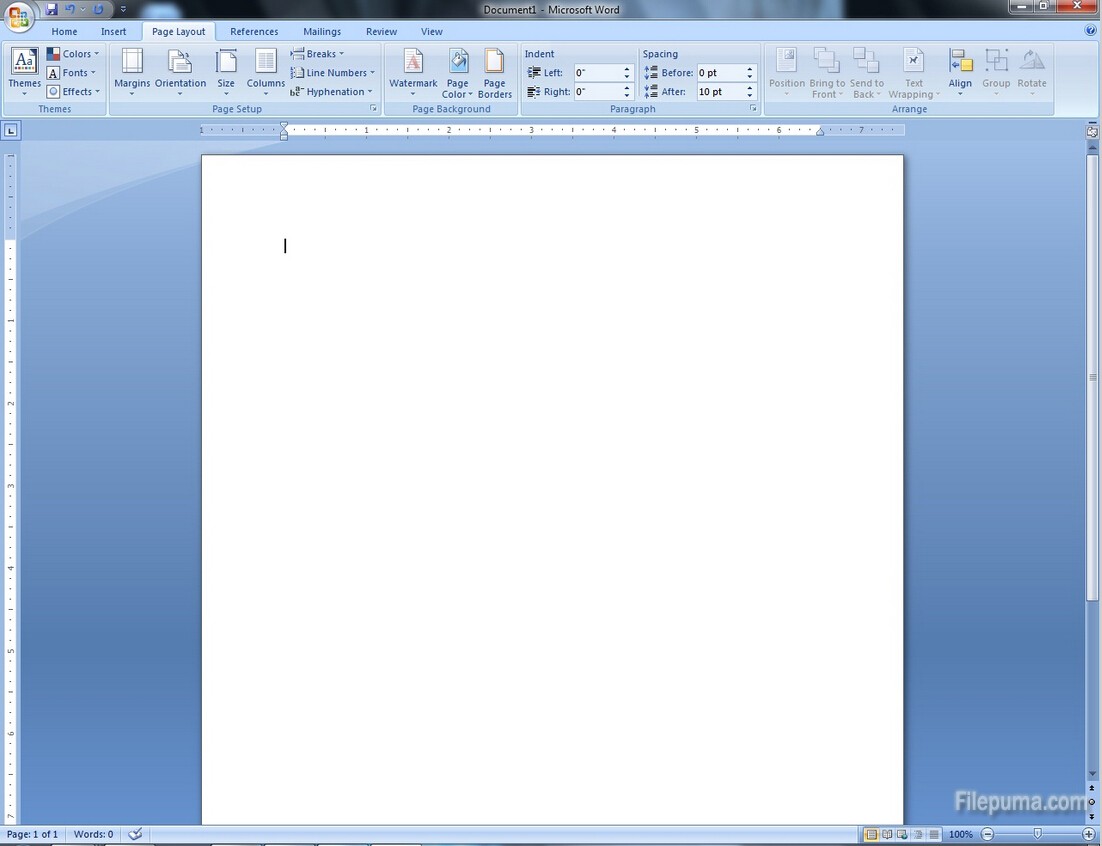Toggle the ruler view button above scrollbar
Viewport: 1102px width, 846px height.
click(1092, 131)
